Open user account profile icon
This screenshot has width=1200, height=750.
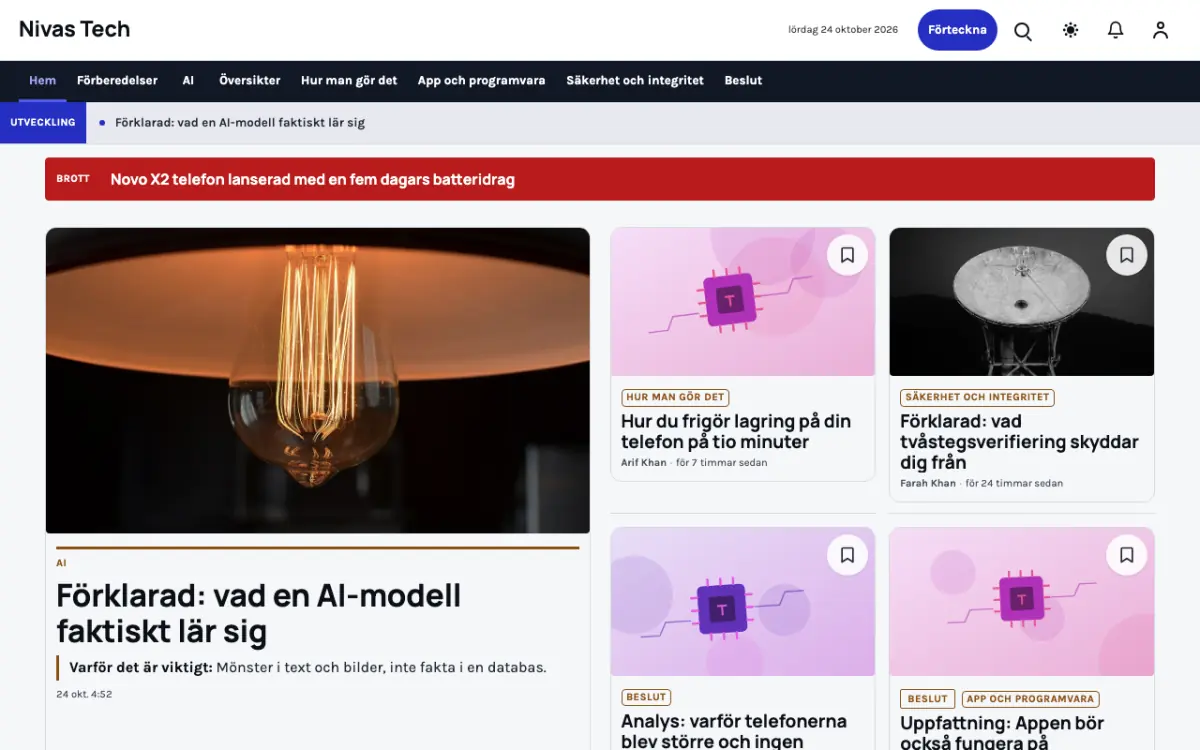(1160, 30)
